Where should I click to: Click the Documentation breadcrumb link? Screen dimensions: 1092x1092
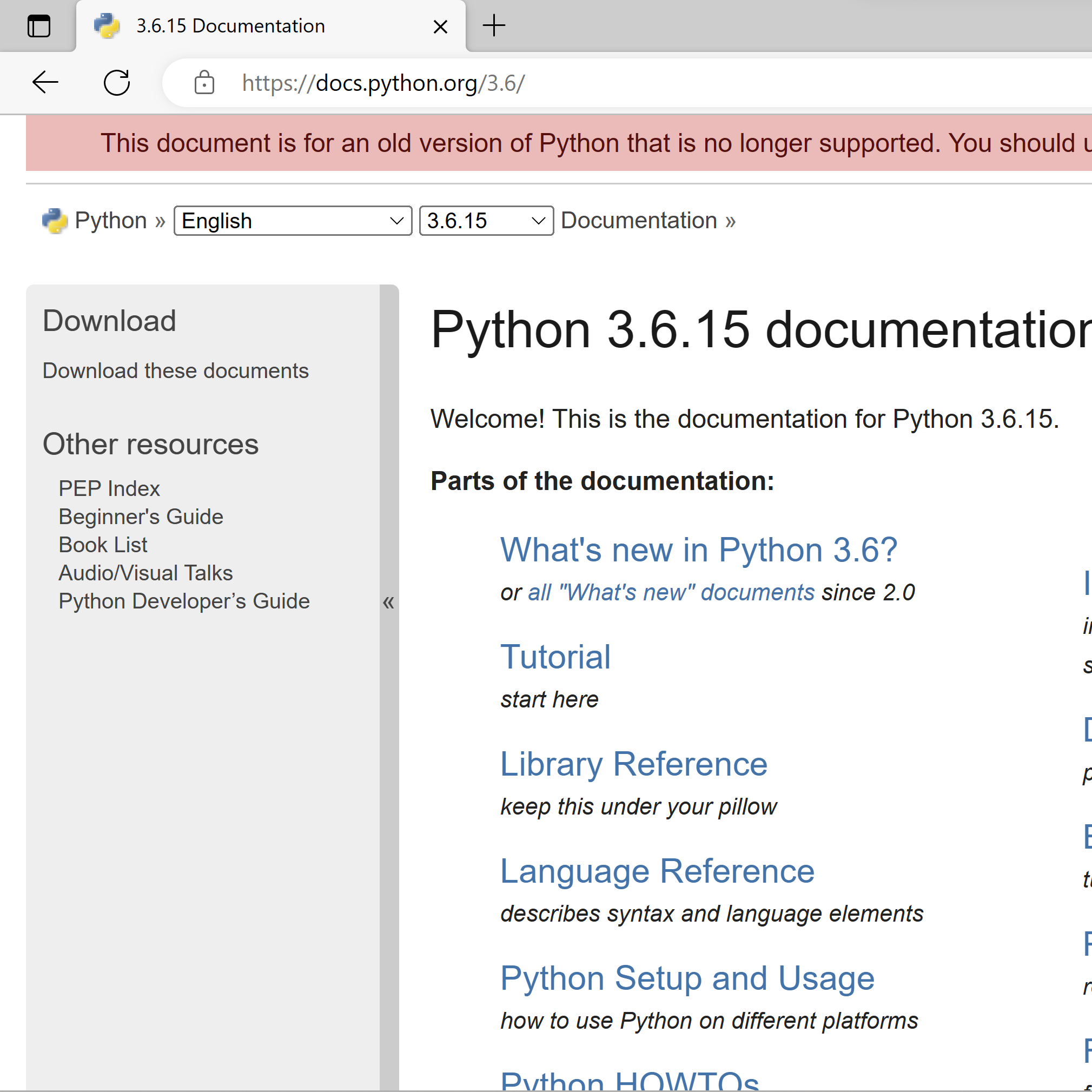coord(639,221)
